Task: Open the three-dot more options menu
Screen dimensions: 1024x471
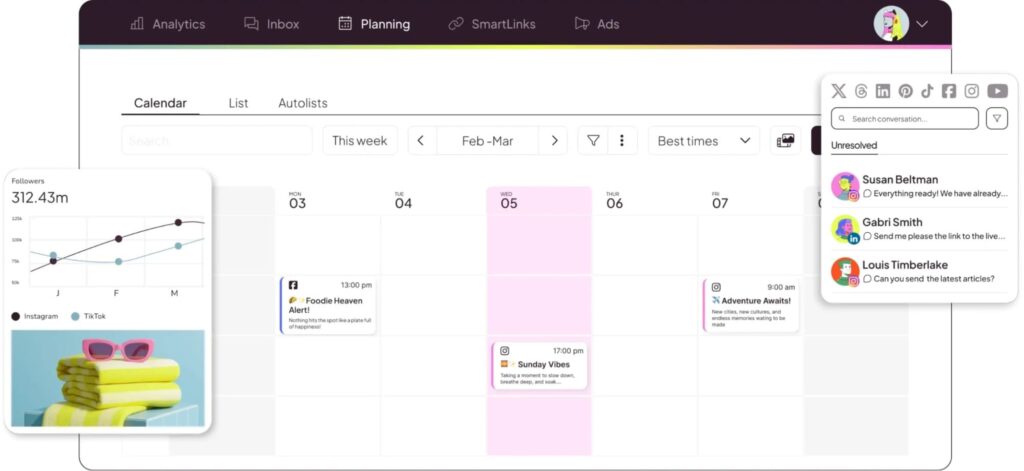Action: click(622, 141)
